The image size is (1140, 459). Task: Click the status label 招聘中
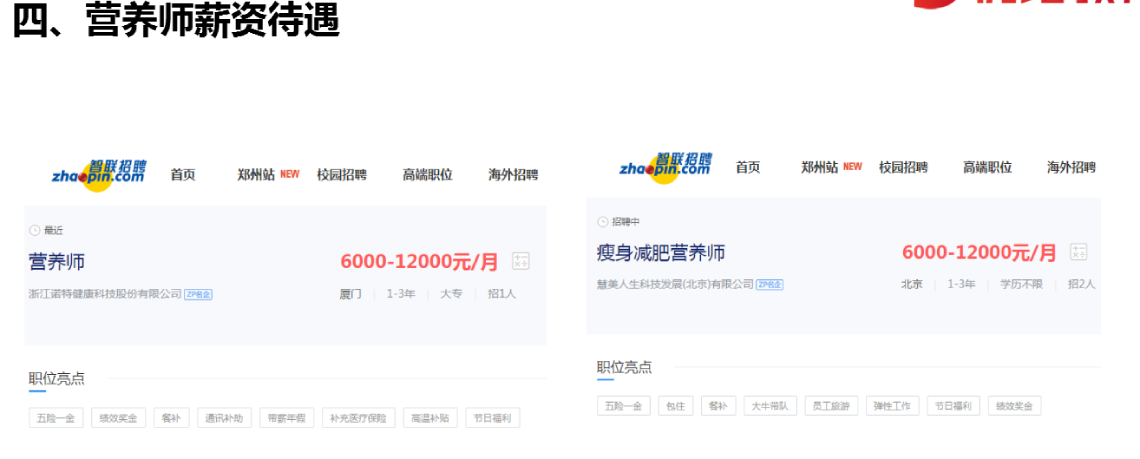(626, 222)
